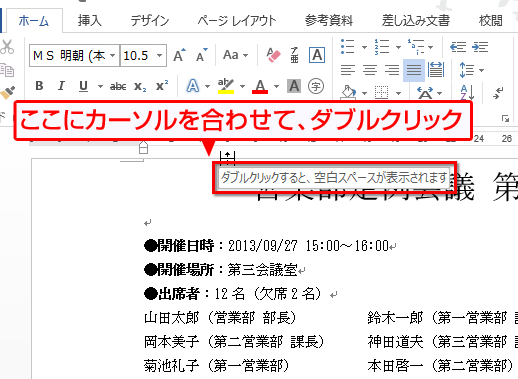Viewport: 518px width, 379px height.
Task: Center align text
Action: [370, 70]
